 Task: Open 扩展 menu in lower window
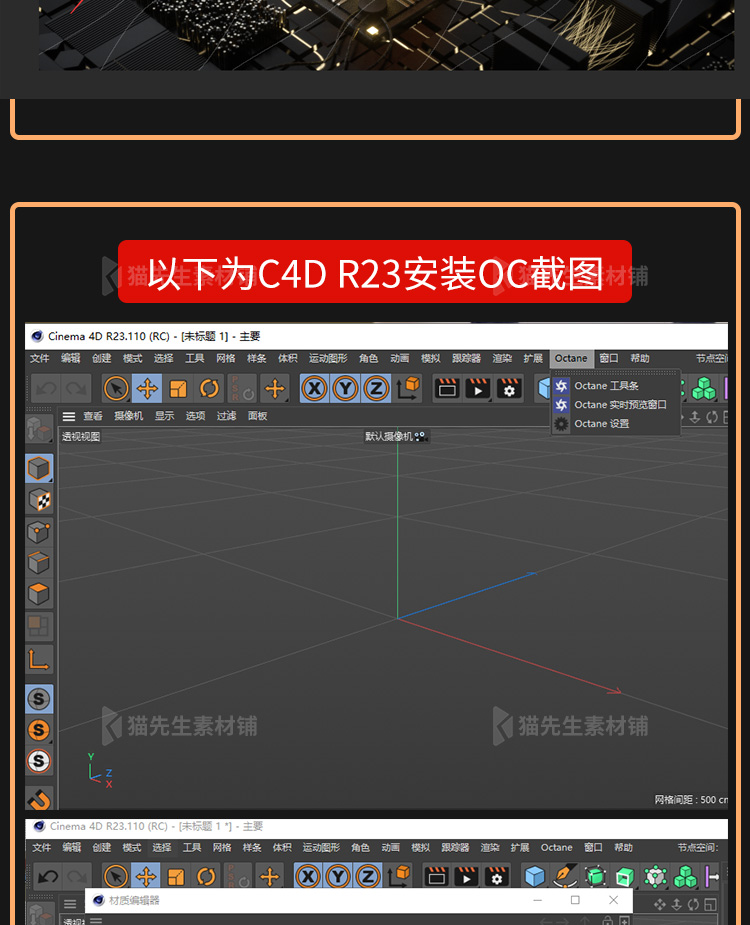tap(520, 847)
